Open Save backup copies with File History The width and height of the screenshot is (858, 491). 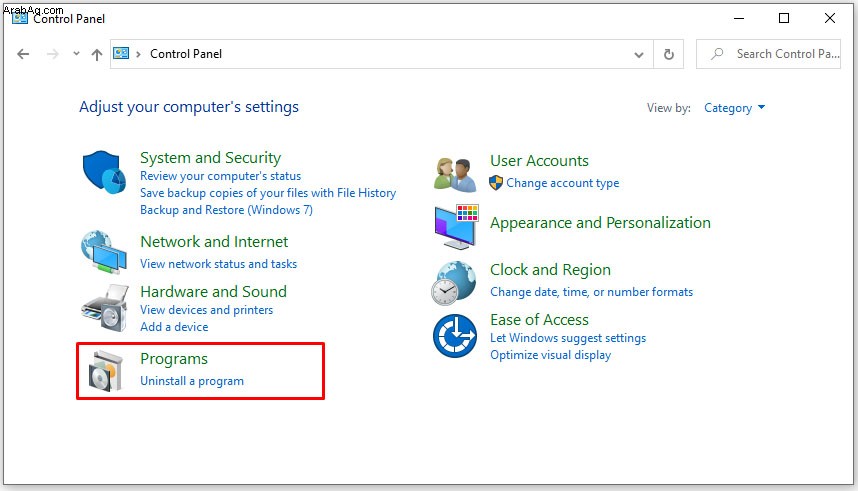(268, 193)
